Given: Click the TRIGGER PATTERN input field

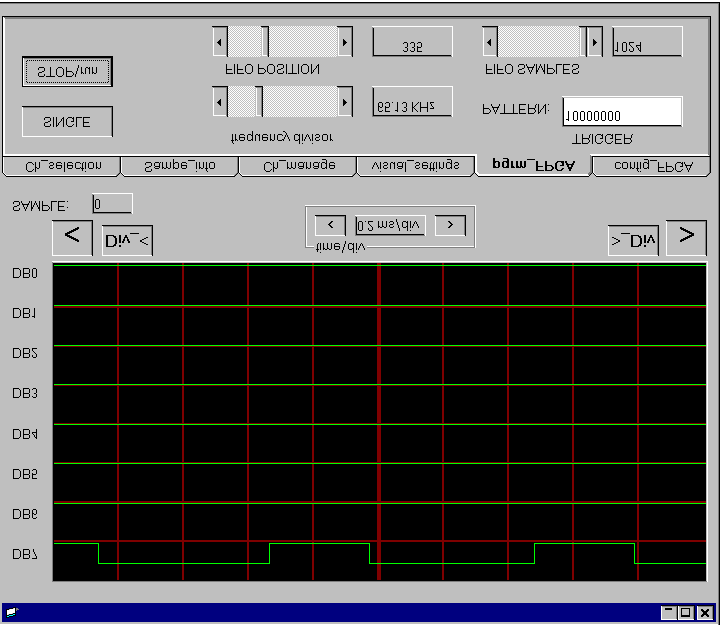Looking at the screenshot, I should pyautogui.click(x=622, y=111).
